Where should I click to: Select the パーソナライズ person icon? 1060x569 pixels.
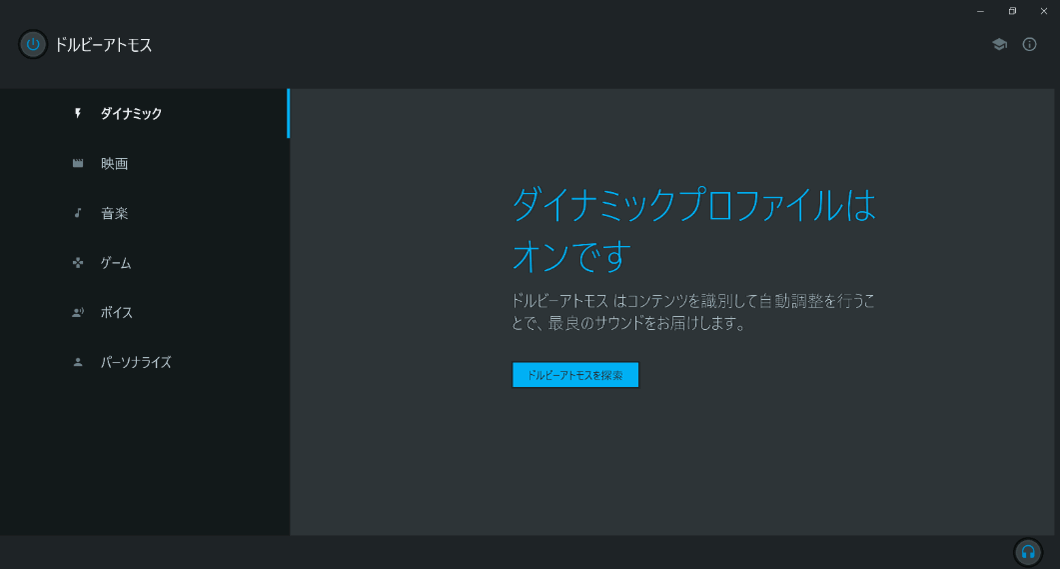point(78,362)
